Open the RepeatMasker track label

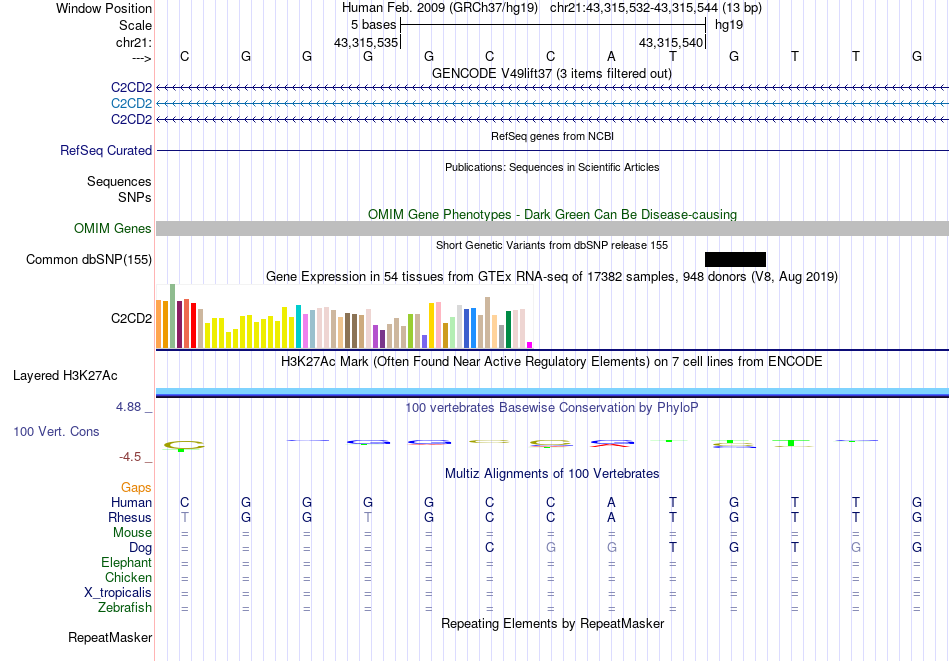coord(110,637)
